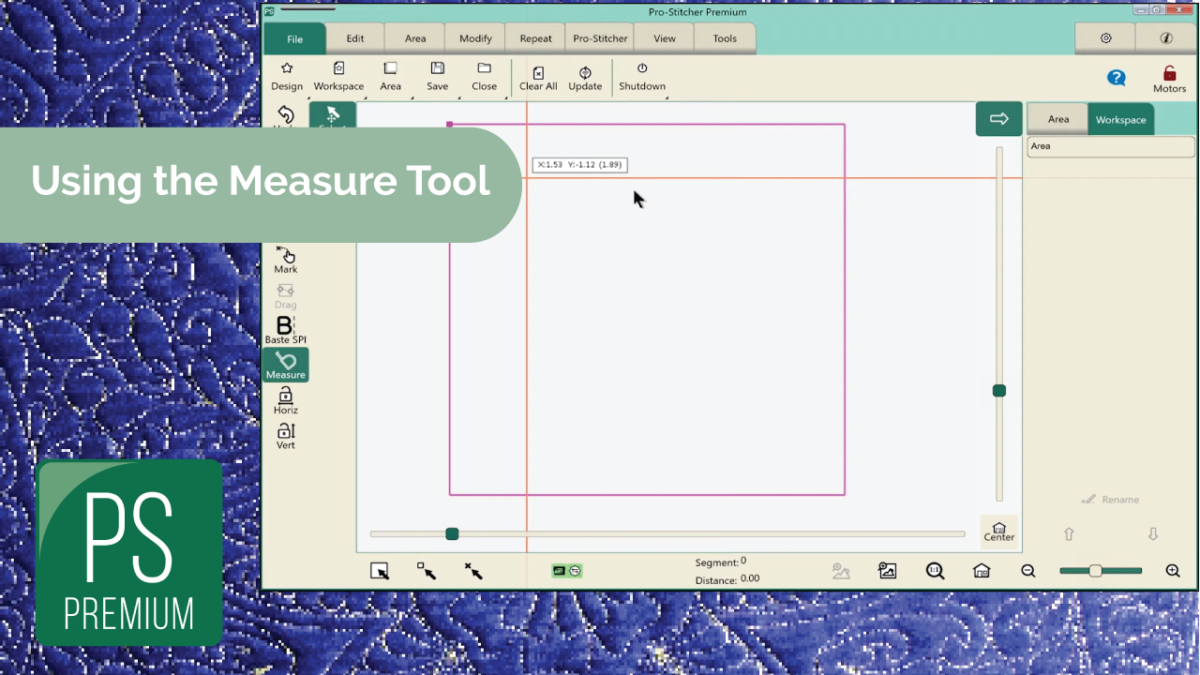The image size is (1200, 675).
Task: Click the zoom slider handle
Action: [x=1095, y=571]
